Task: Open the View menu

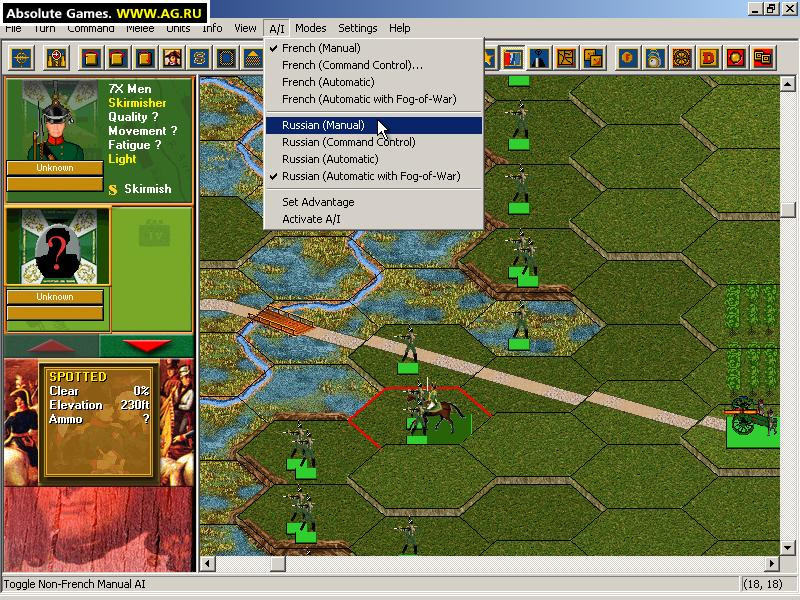Action: (245, 29)
